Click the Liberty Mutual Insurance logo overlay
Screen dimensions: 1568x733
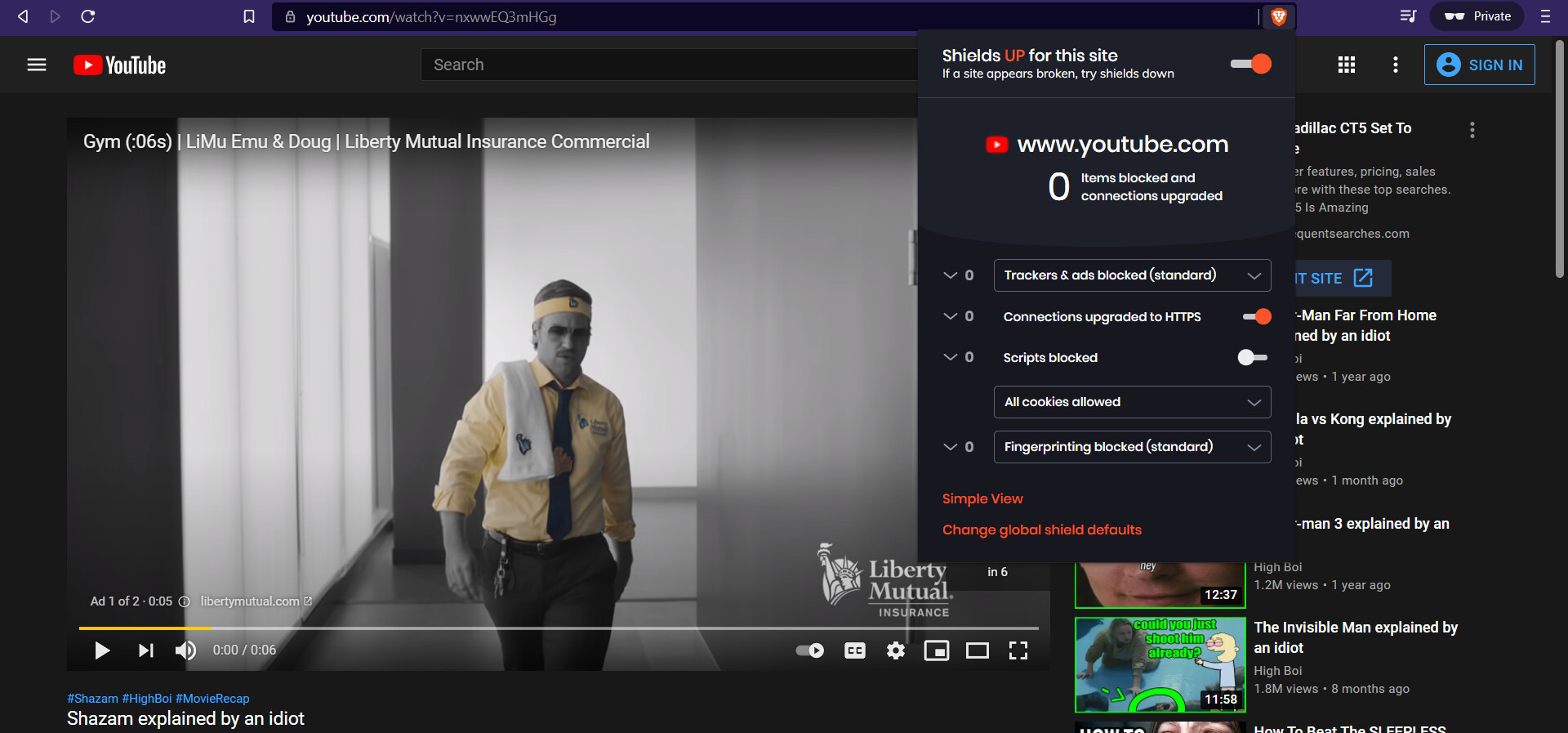pyautogui.click(x=884, y=580)
